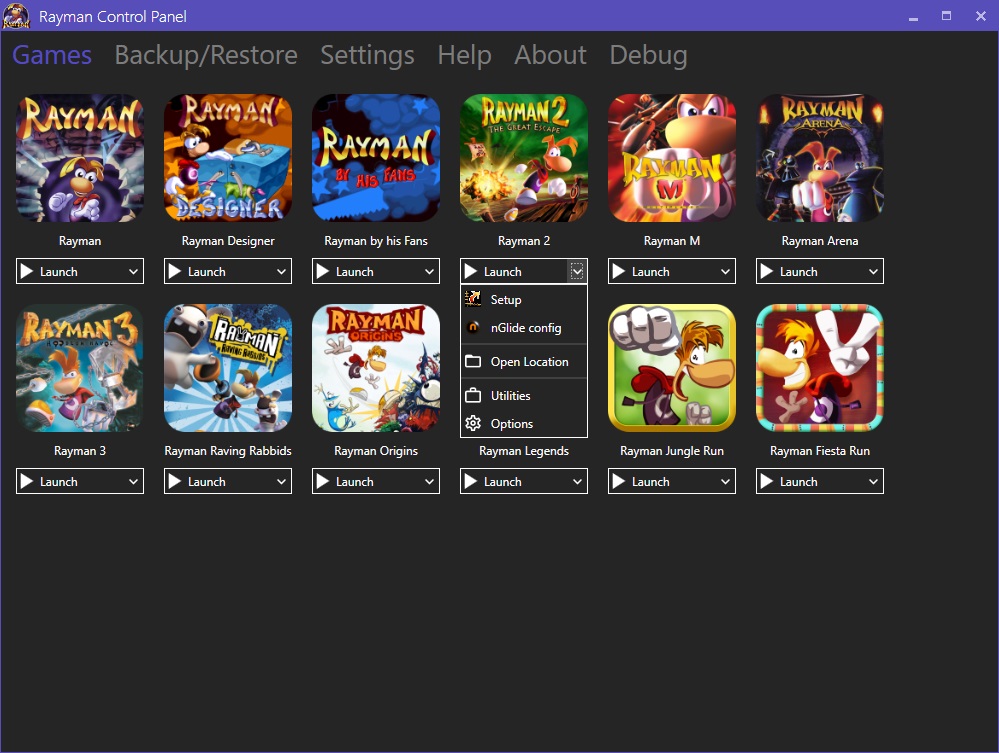Select Options in the Rayman 2 menu

[x=524, y=424]
